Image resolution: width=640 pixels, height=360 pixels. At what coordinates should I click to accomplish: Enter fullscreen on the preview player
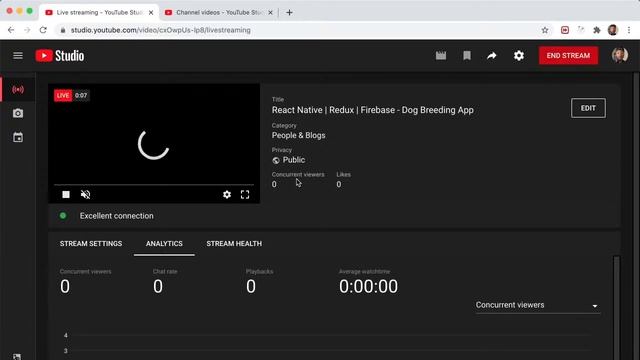[x=245, y=195]
